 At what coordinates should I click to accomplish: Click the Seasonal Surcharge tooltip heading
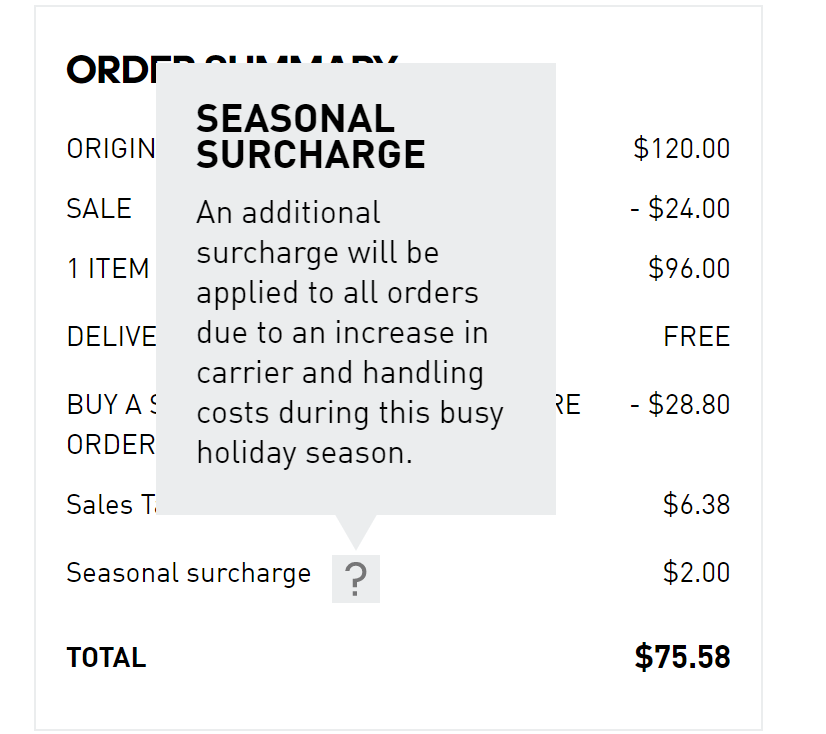(310, 137)
